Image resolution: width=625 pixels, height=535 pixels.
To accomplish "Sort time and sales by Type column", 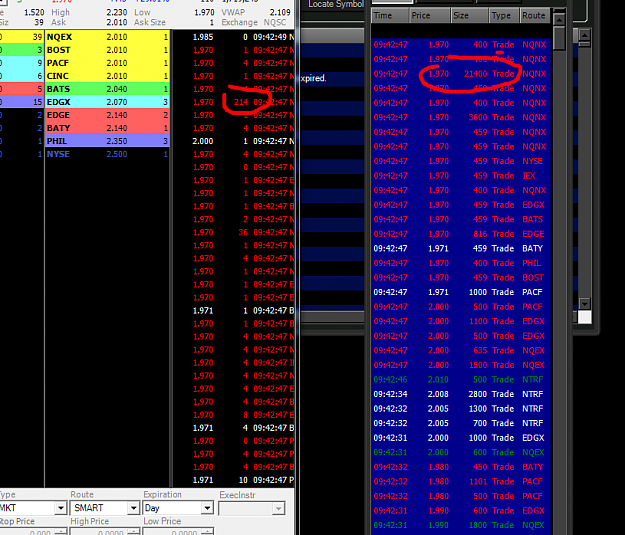I will [x=504, y=16].
